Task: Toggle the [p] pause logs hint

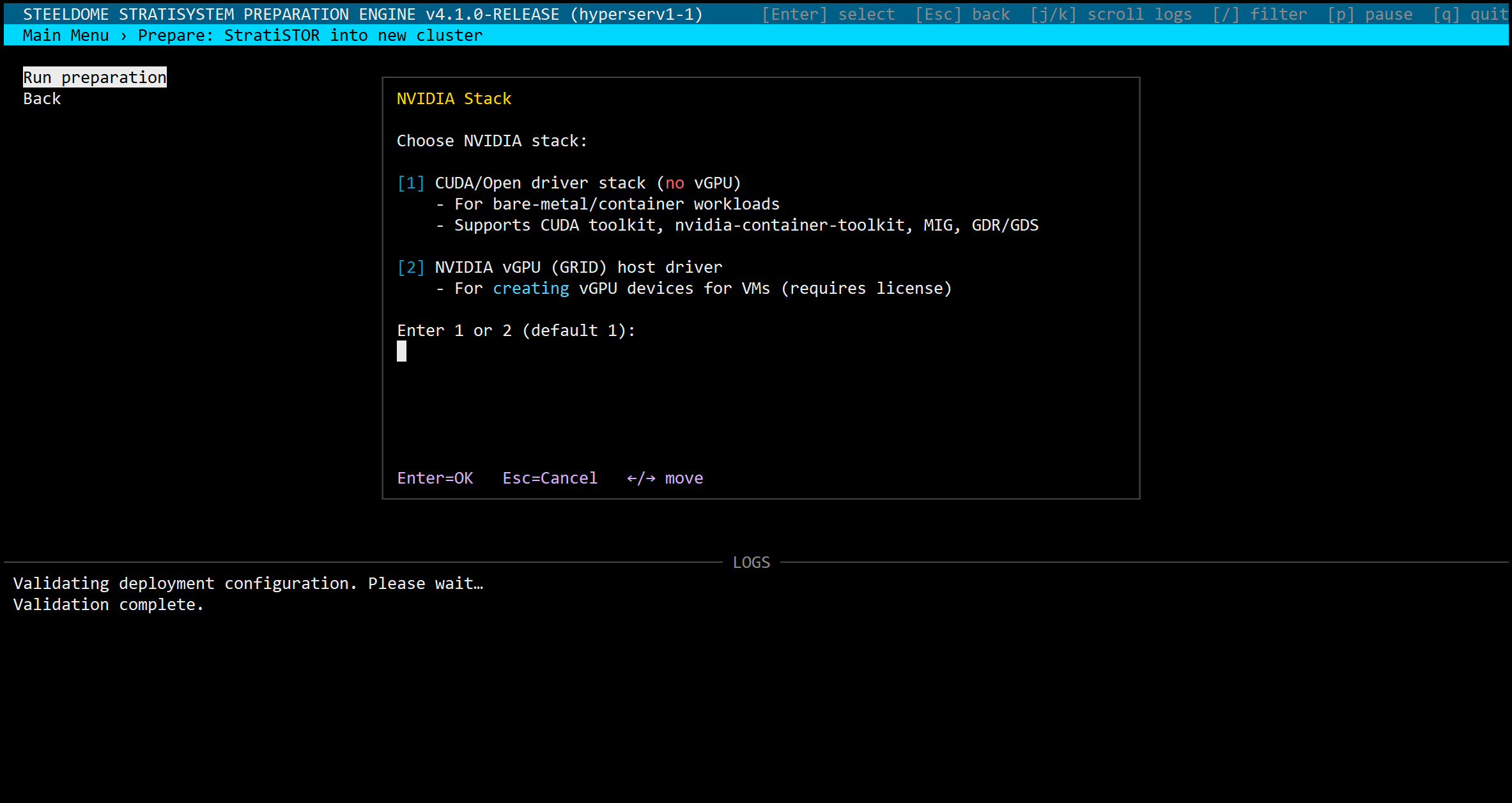Action: (1369, 14)
